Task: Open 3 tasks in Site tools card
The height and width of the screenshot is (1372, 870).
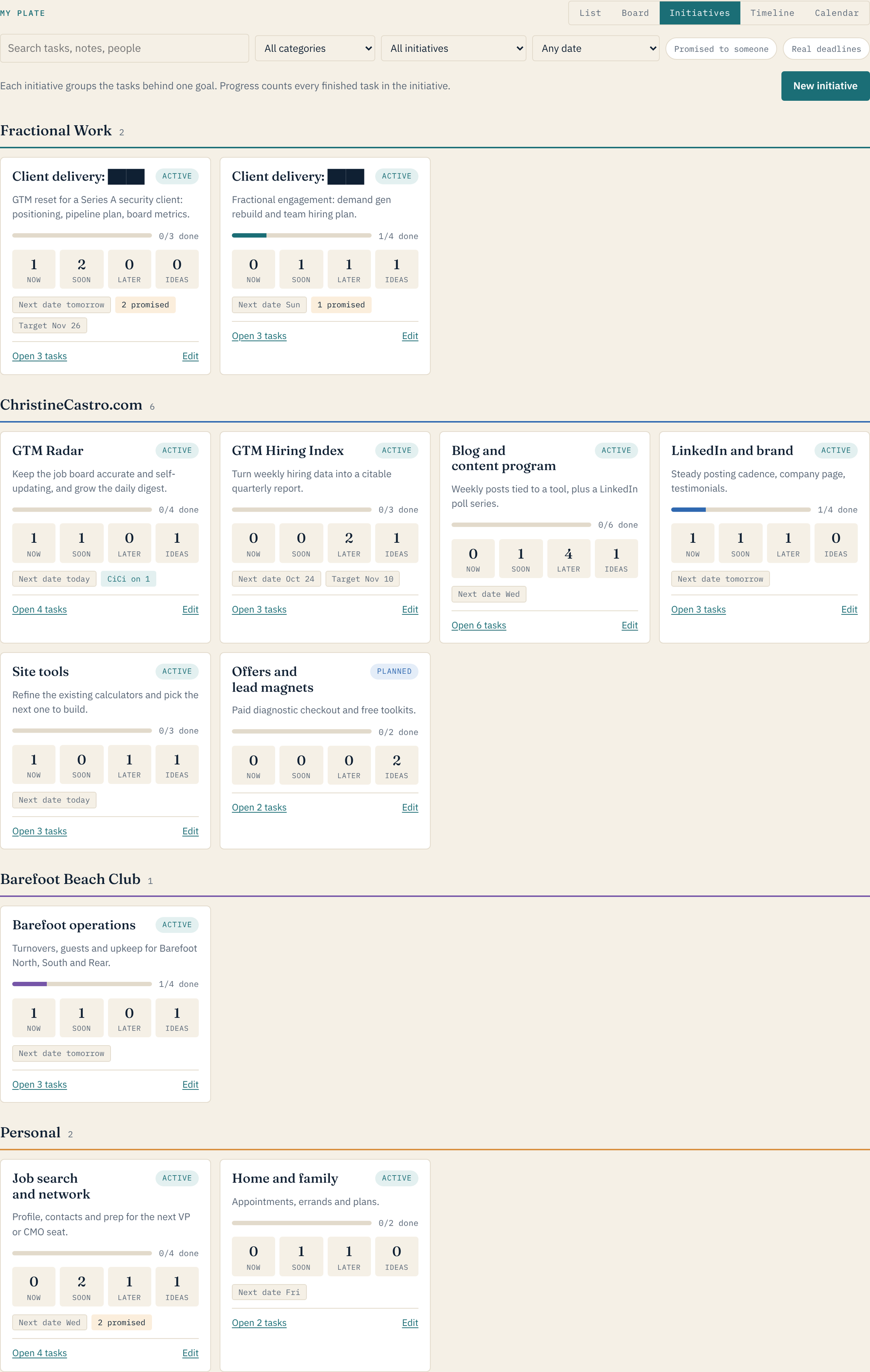Action: (x=40, y=831)
